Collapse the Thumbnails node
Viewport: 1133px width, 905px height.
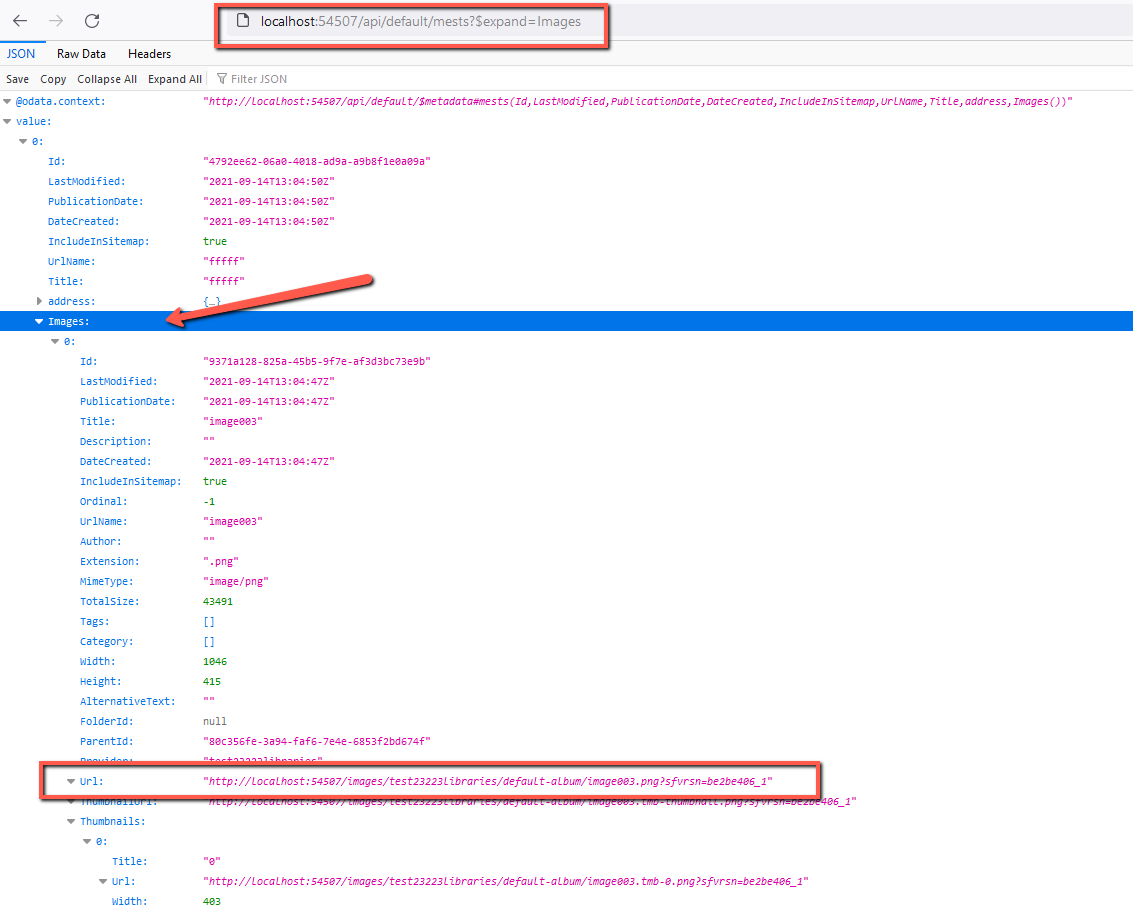click(71, 821)
